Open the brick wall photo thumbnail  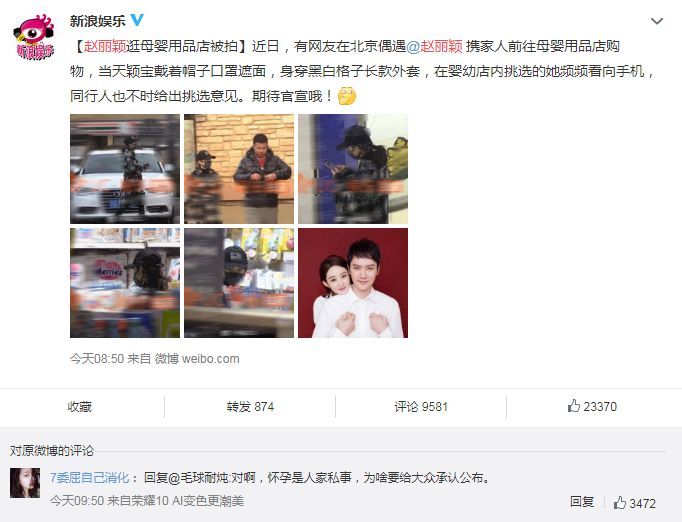point(239,169)
